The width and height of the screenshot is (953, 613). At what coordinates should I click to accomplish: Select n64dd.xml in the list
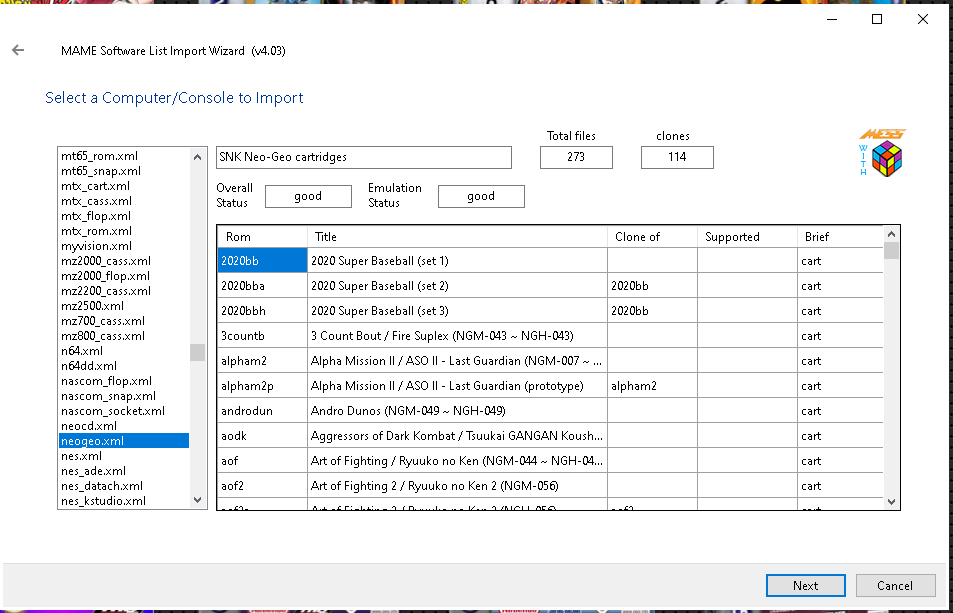point(124,366)
